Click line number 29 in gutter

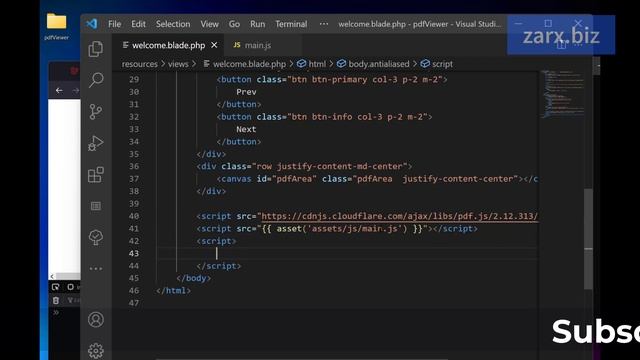(134, 80)
